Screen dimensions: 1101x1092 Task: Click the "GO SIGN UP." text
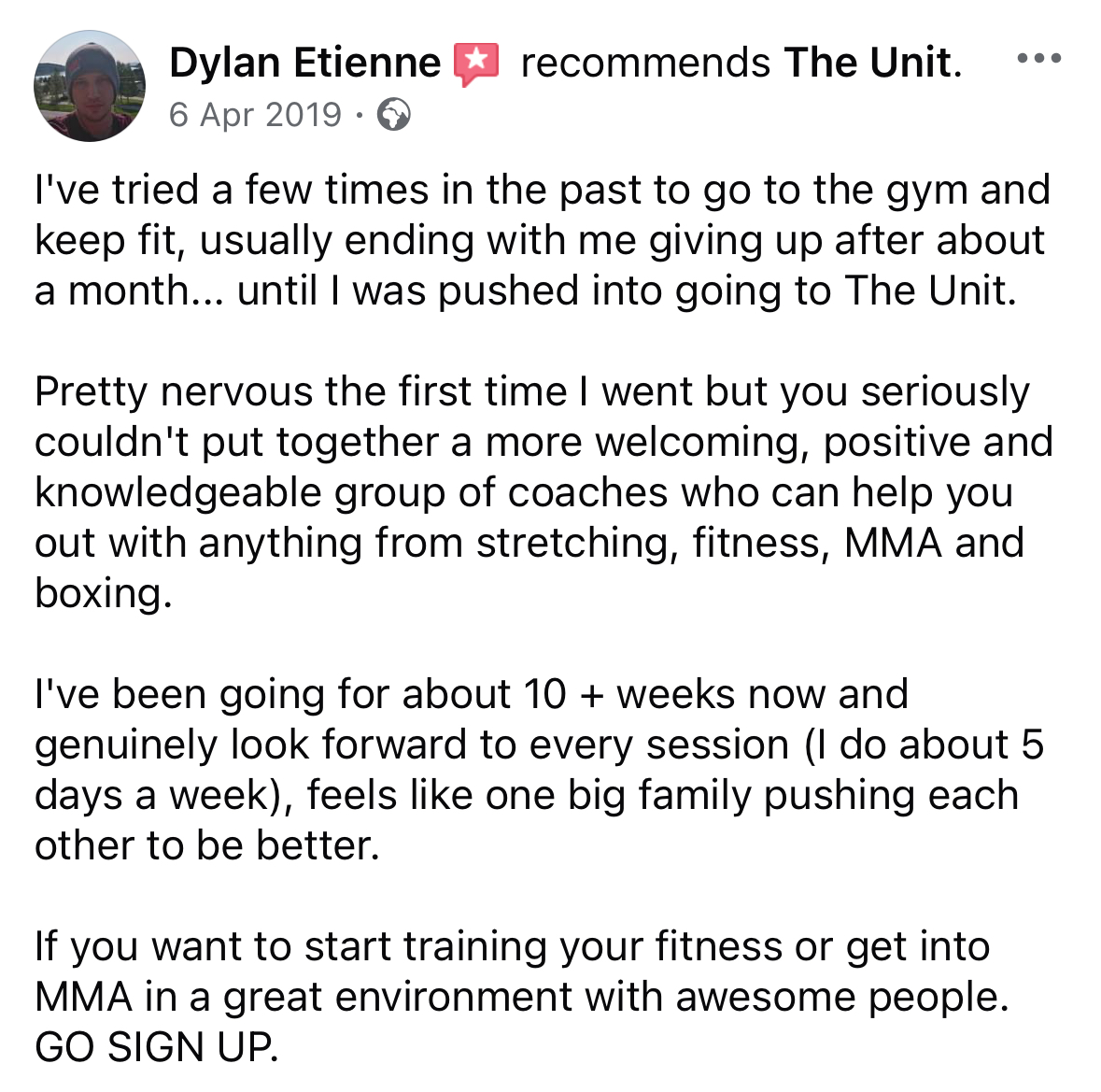(x=156, y=1047)
